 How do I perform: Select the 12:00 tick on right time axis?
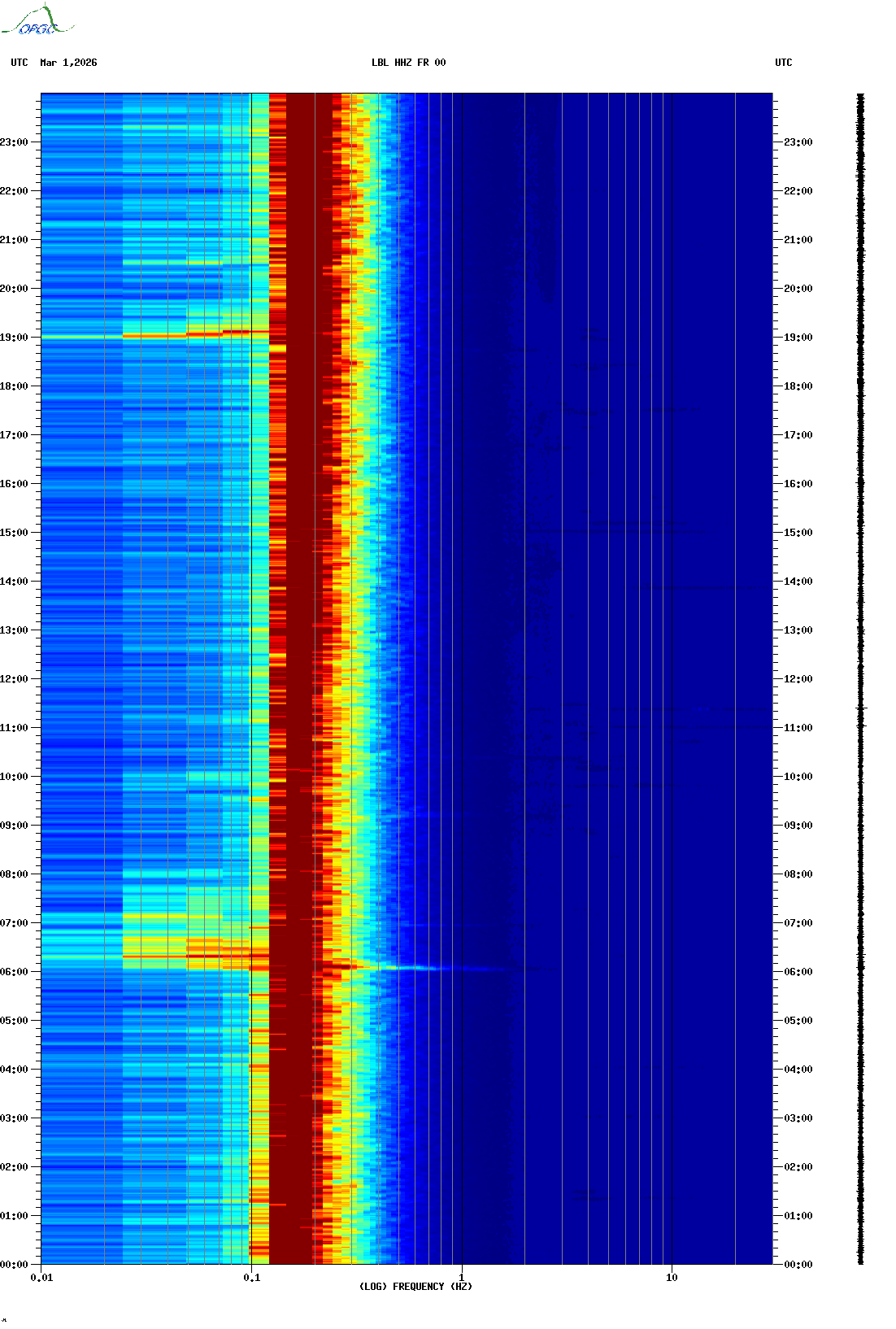coord(798,679)
